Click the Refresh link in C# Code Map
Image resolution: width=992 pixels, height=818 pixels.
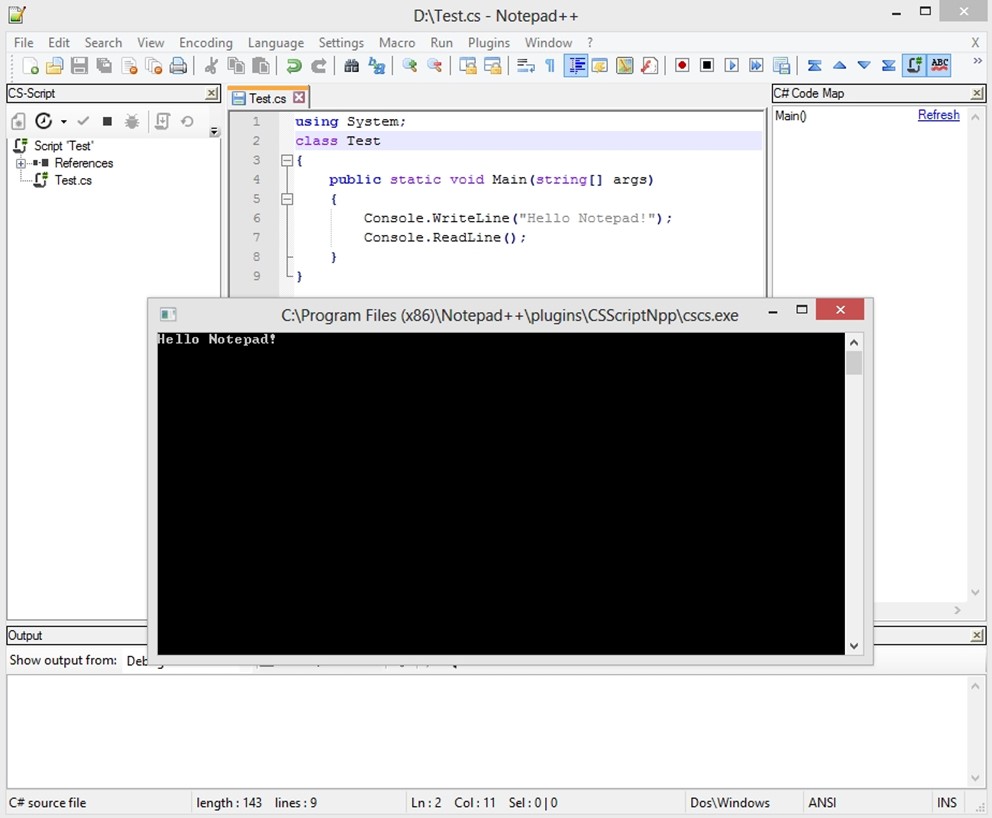coord(938,115)
